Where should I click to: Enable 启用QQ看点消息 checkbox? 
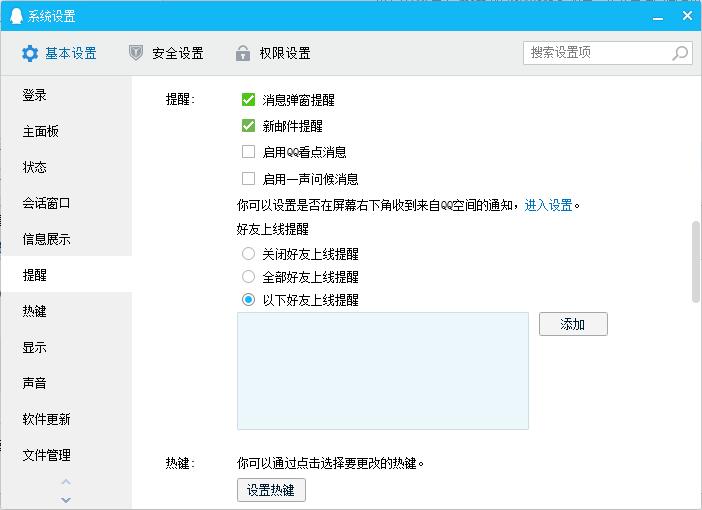248,152
